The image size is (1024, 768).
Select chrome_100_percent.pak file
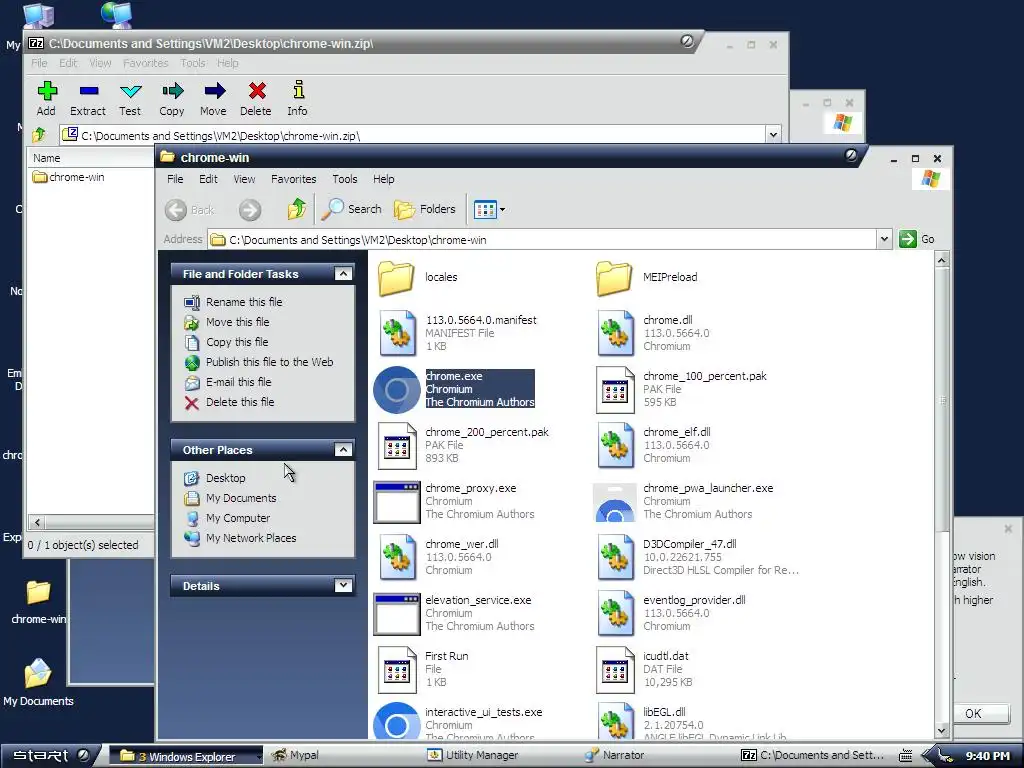pos(681,389)
